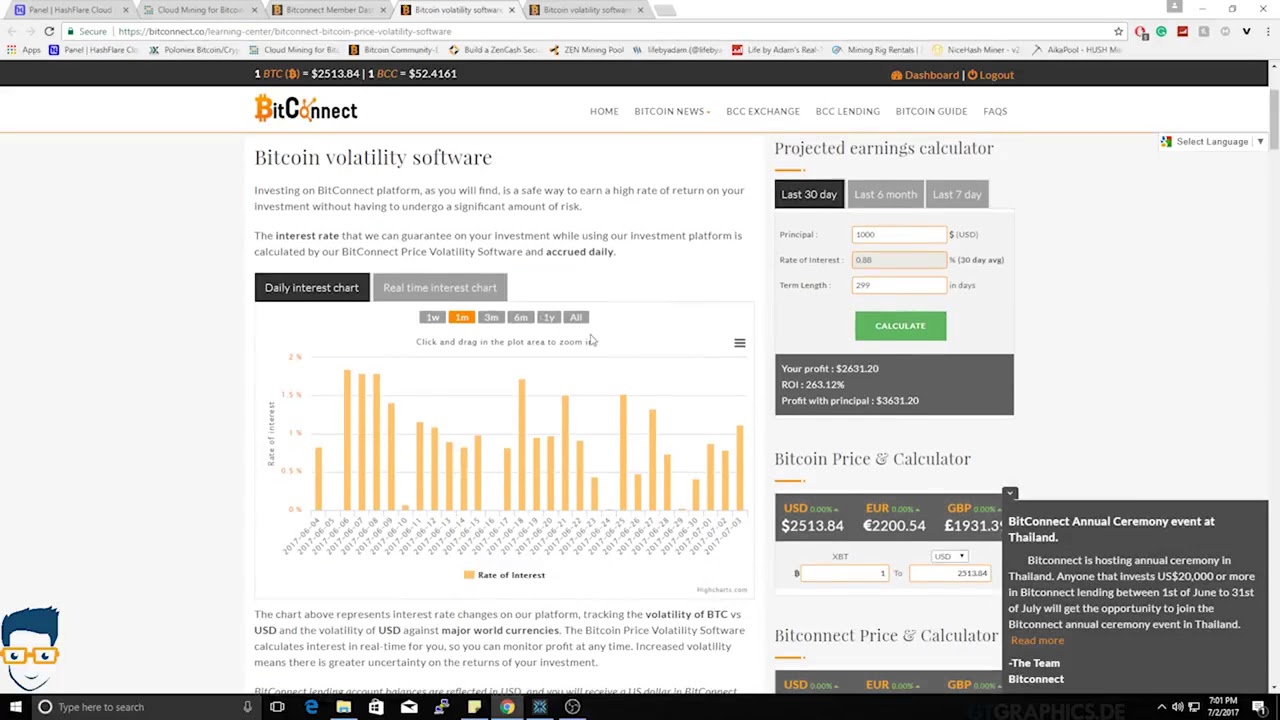1280x720 pixels.
Task: Open File Explorer from the taskbar
Action: pyautogui.click(x=343, y=707)
